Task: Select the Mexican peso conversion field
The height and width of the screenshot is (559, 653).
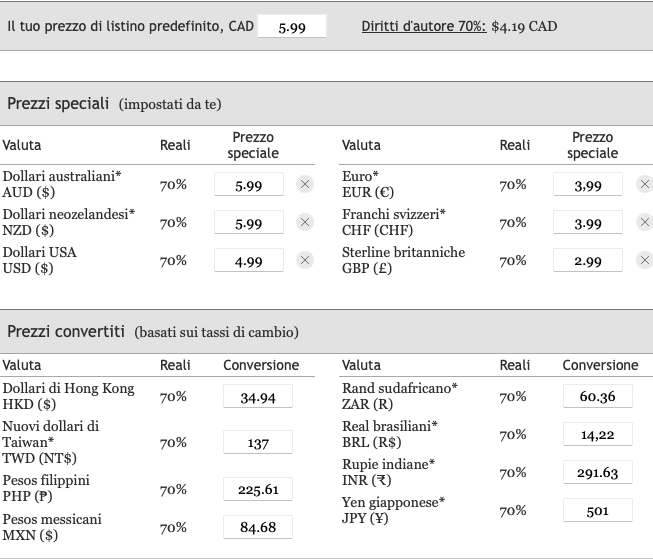Action: (x=258, y=527)
